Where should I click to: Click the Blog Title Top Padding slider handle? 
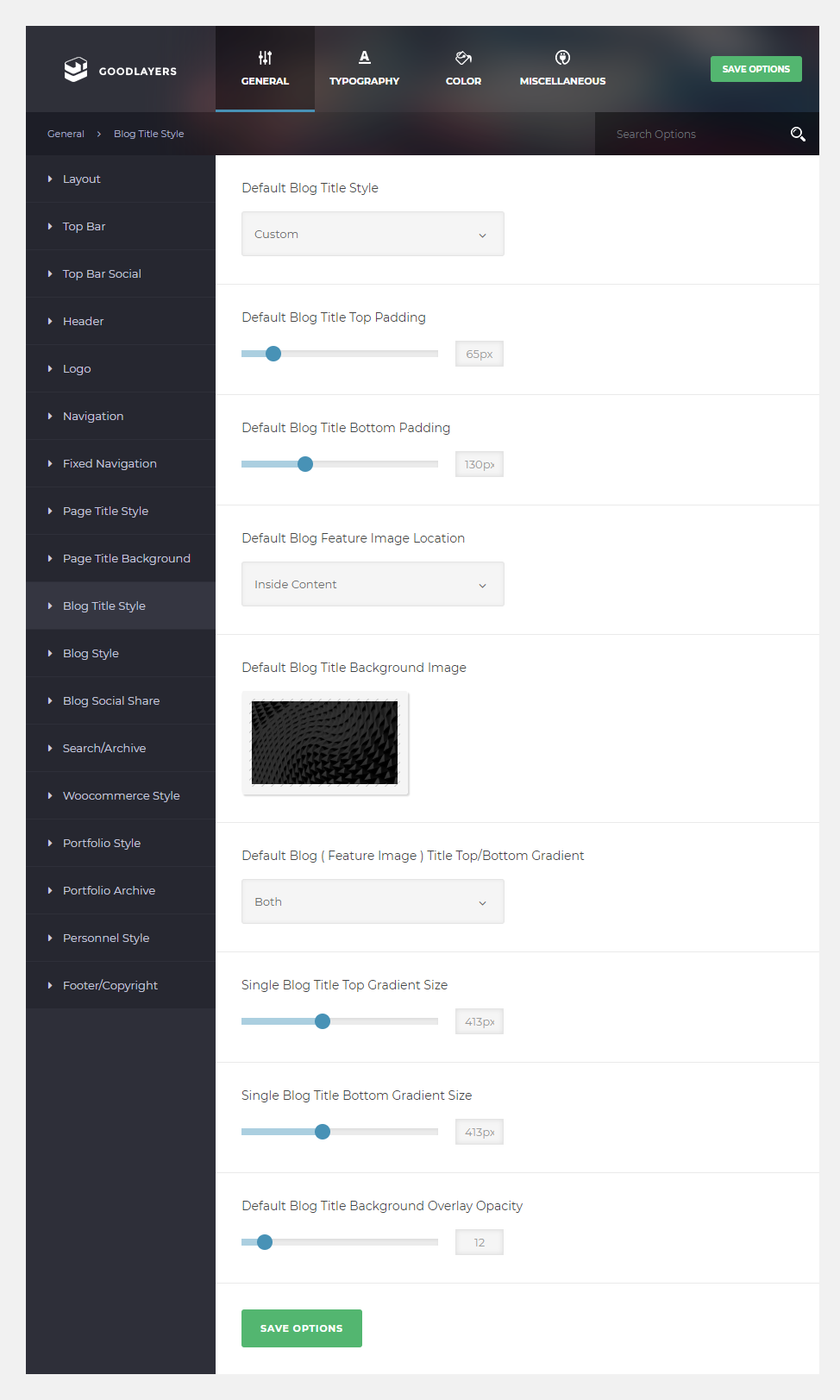tap(273, 354)
